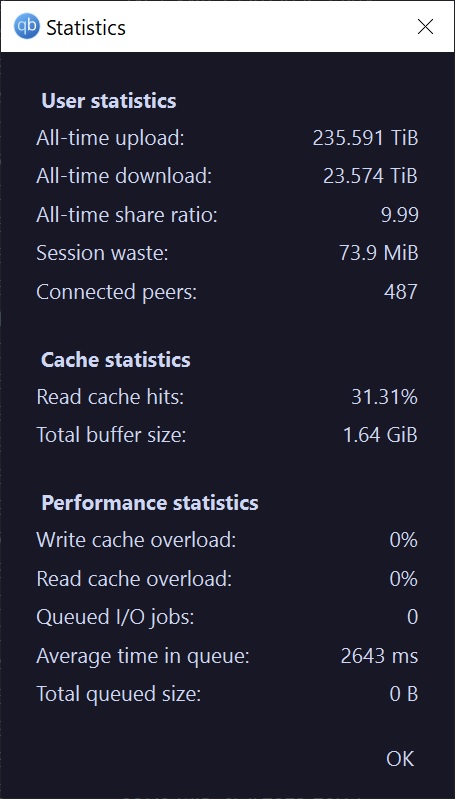
Task: Click the Total buffer size label
Action: click(x=112, y=435)
